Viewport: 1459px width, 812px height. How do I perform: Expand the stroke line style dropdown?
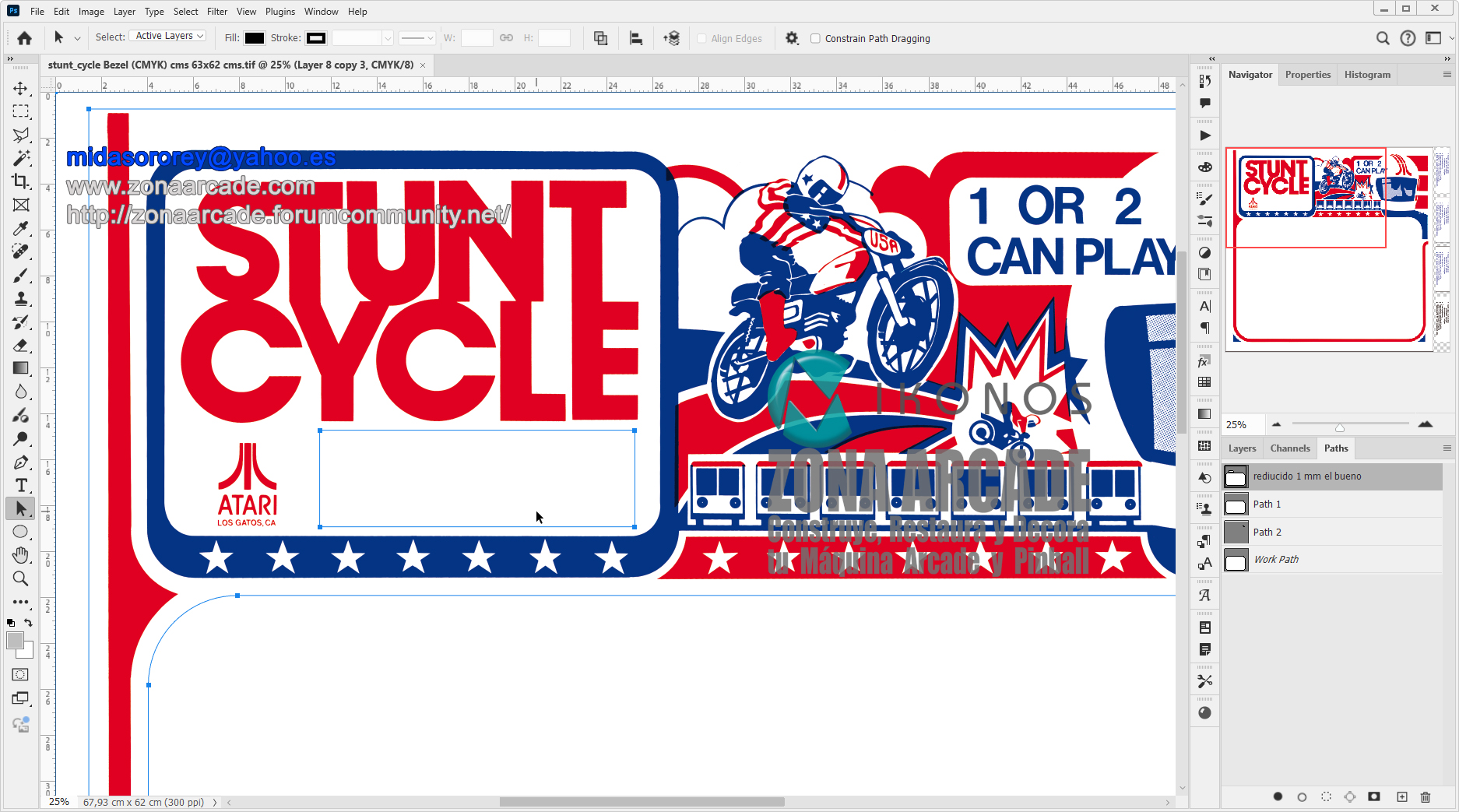coord(417,38)
